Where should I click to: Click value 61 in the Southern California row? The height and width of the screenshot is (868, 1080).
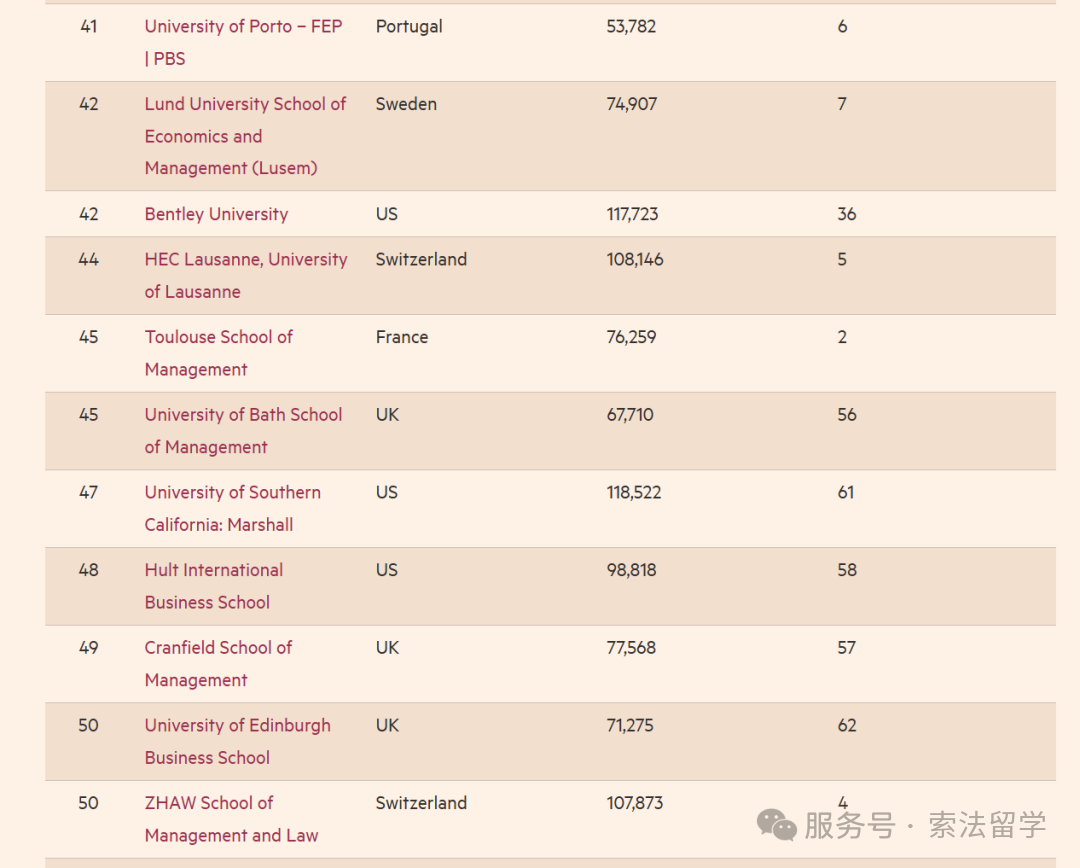[x=845, y=493]
